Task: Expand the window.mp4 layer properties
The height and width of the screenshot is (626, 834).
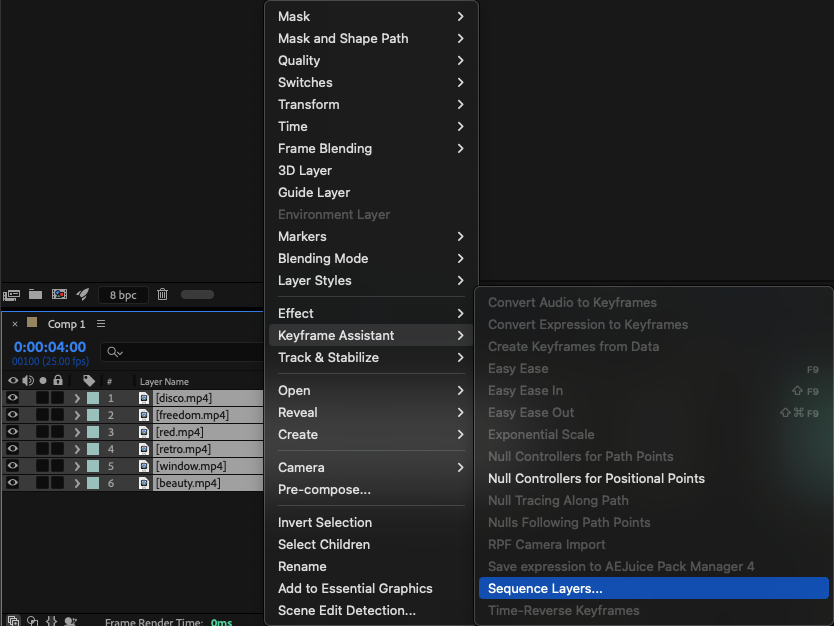Action: point(77,466)
